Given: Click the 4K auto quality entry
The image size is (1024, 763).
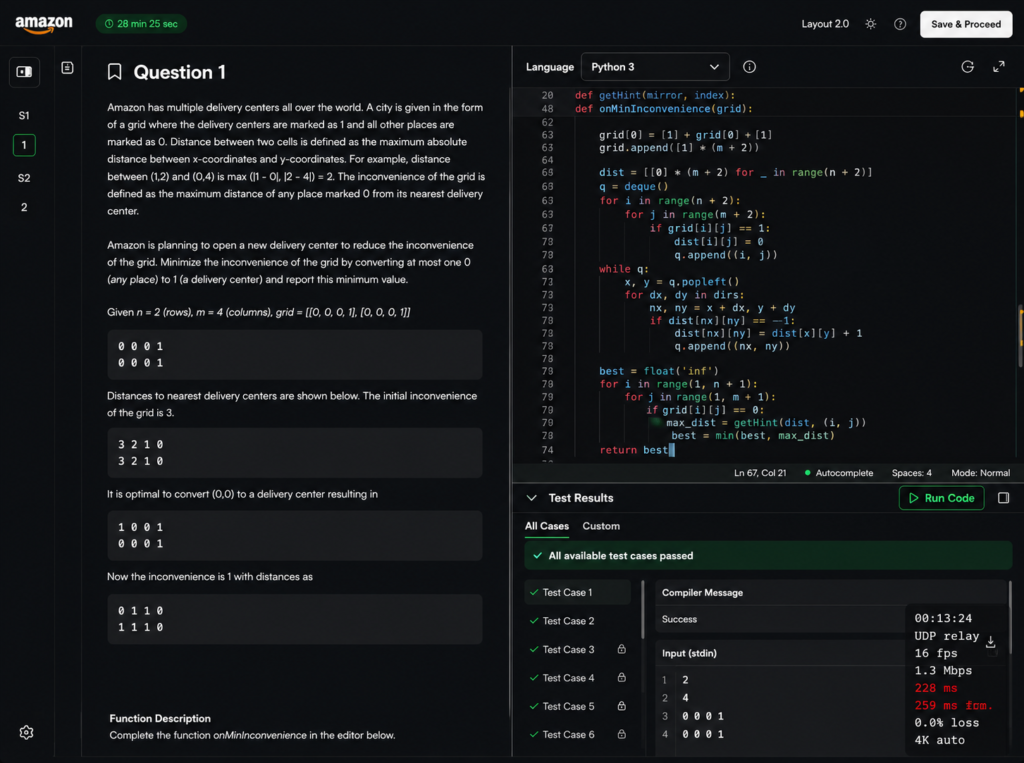Looking at the screenshot, I should point(939,740).
